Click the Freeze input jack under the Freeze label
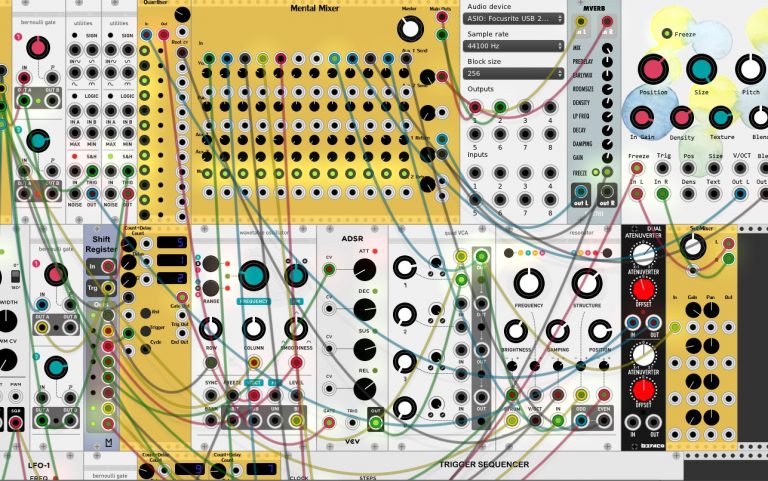This screenshot has height=481, width=768. pos(636,168)
